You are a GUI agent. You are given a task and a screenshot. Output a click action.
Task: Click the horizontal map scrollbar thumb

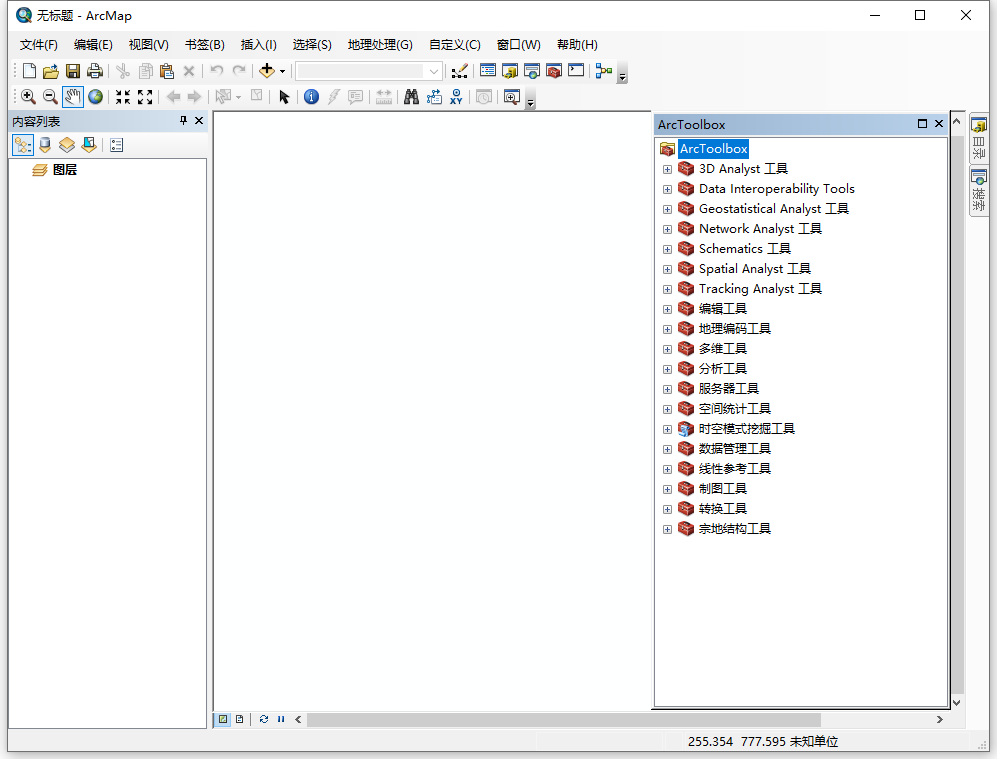pos(563,720)
